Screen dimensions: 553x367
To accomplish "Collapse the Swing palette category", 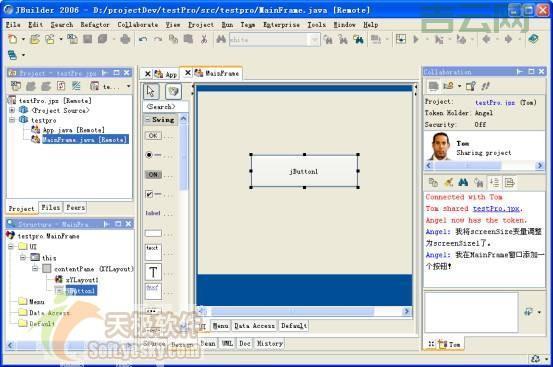I will point(147,120).
